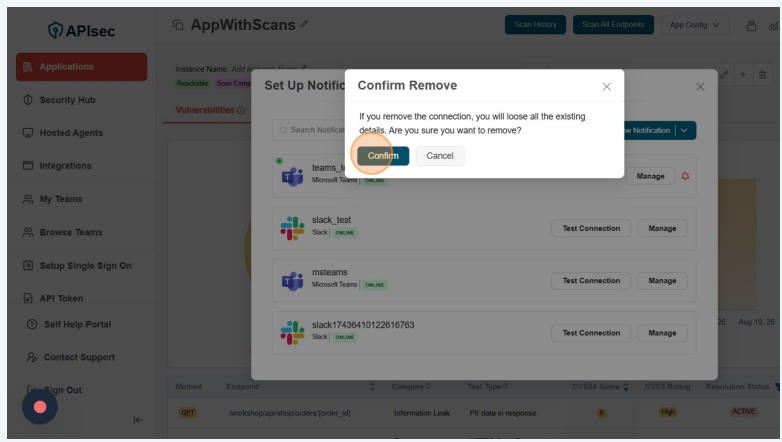Click the Security Hub shield icon
782x442 pixels.
28,100
